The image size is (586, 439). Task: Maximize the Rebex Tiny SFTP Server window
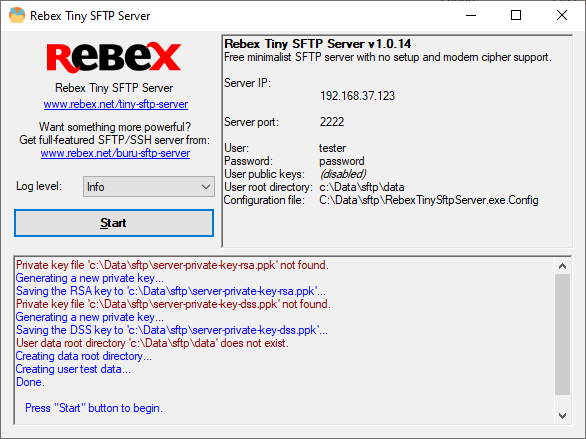(516, 15)
